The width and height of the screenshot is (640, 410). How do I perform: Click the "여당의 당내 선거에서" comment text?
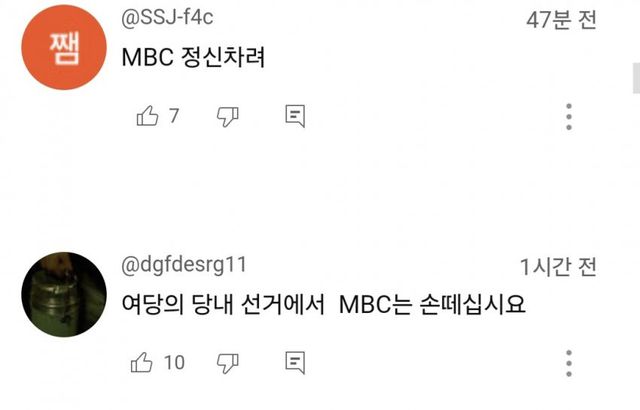coord(223,304)
